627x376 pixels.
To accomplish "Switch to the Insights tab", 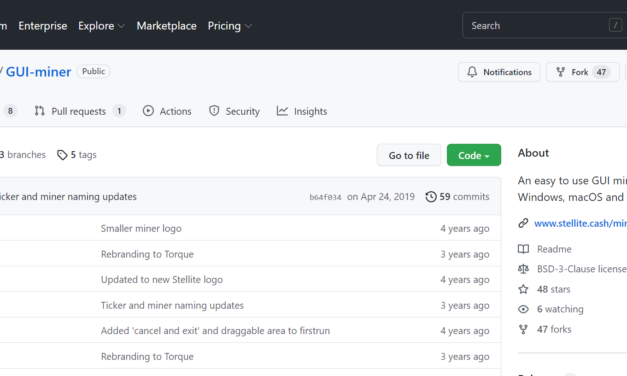I will (x=302, y=111).
